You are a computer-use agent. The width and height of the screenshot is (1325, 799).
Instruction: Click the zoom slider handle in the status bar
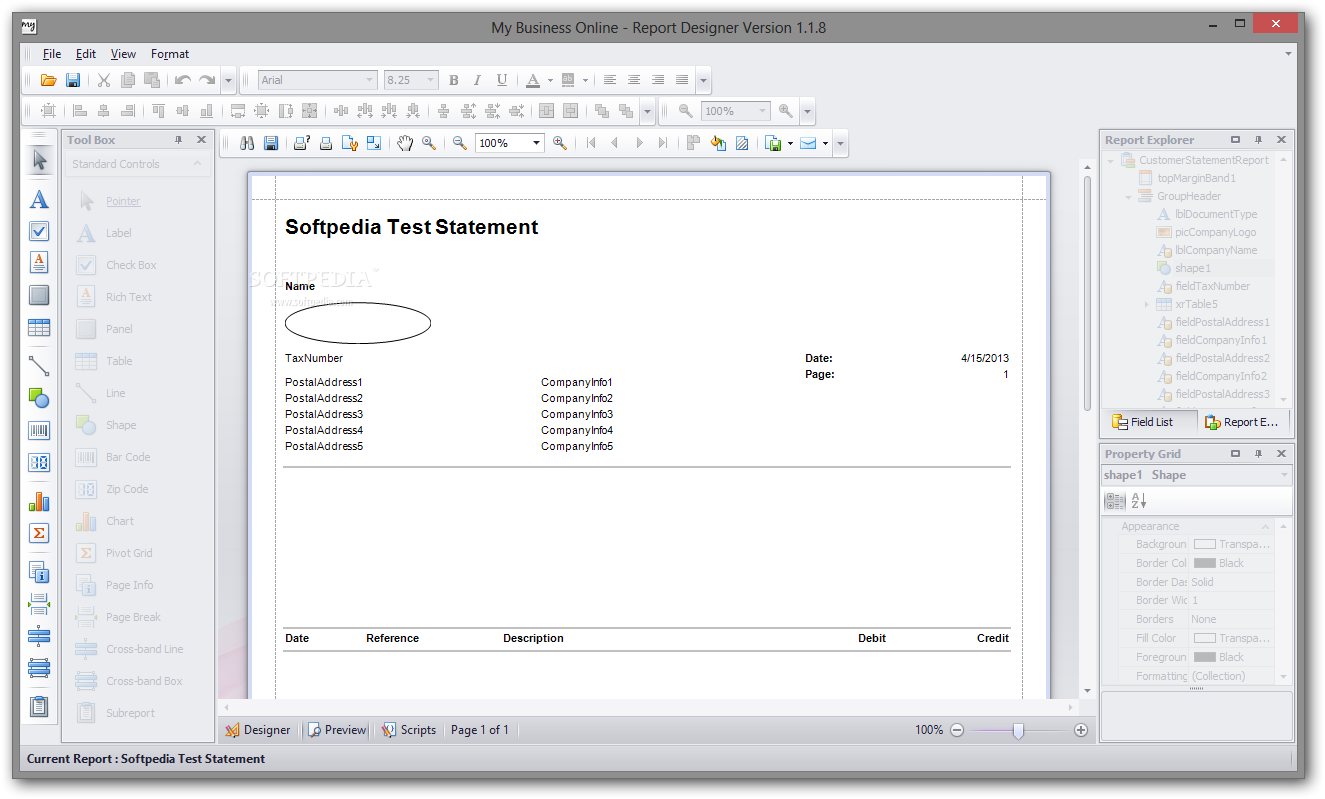click(x=1018, y=731)
